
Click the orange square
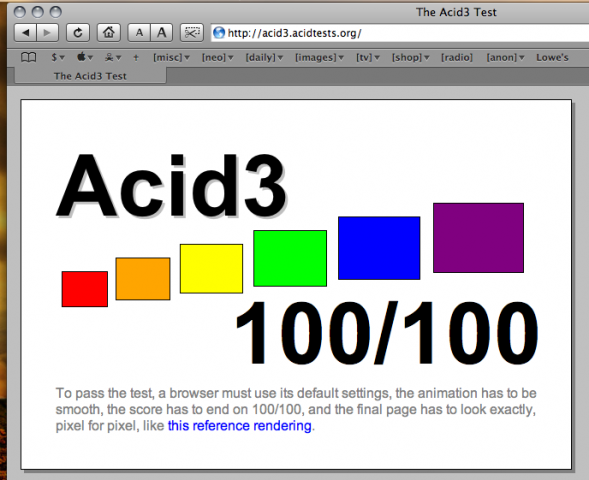pyautogui.click(x=143, y=279)
